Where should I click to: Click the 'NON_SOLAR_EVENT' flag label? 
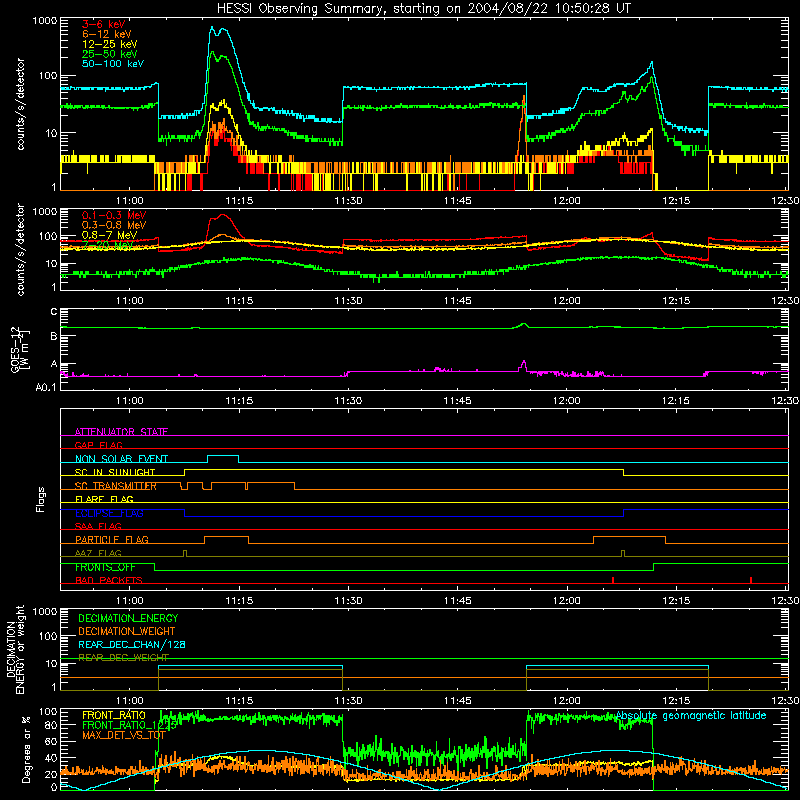click(x=121, y=459)
